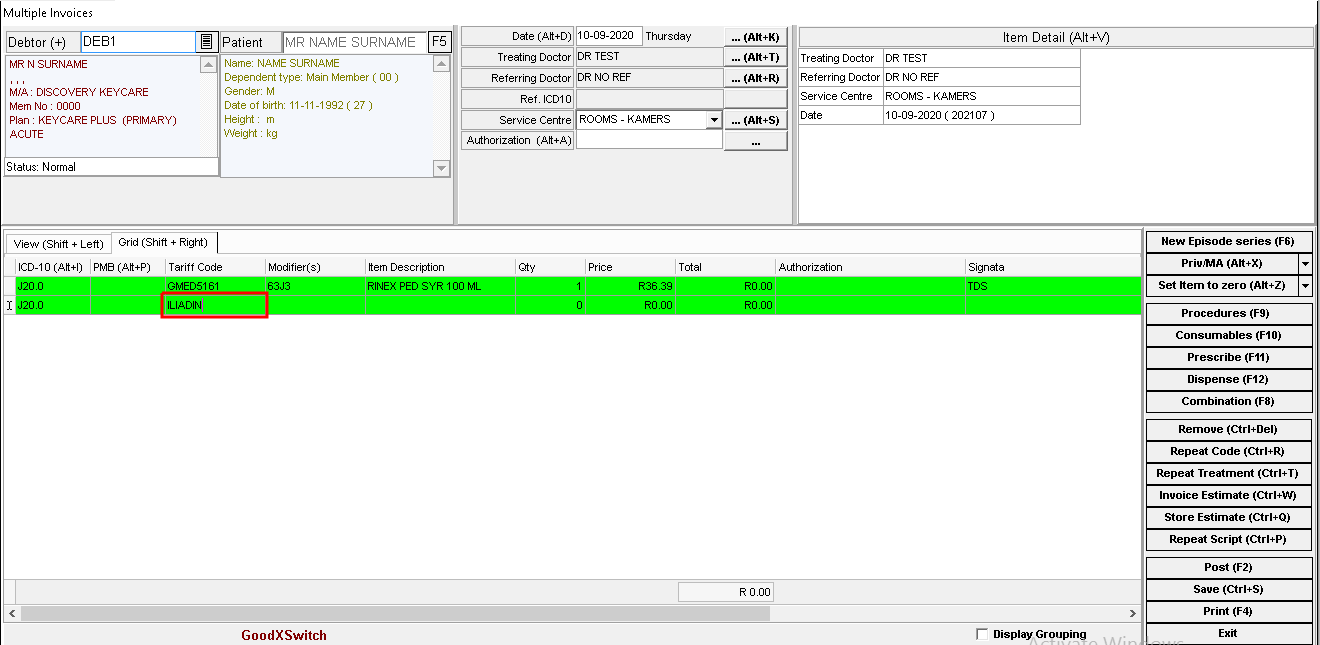Image resolution: width=1320 pixels, height=645 pixels.
Task: Expand the Priv/MA dropdown arrow
Action: coord(1304,263)
